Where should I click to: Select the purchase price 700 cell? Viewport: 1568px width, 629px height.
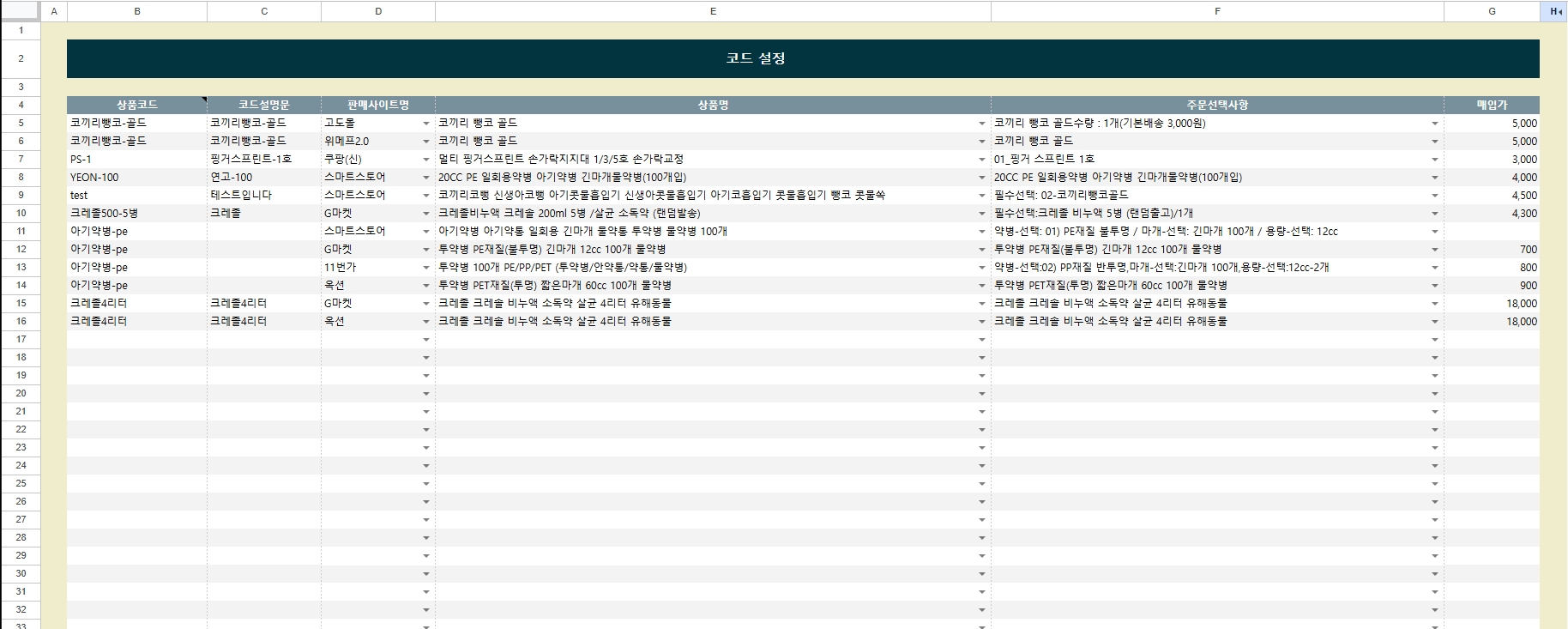[x=1492, y=249]
